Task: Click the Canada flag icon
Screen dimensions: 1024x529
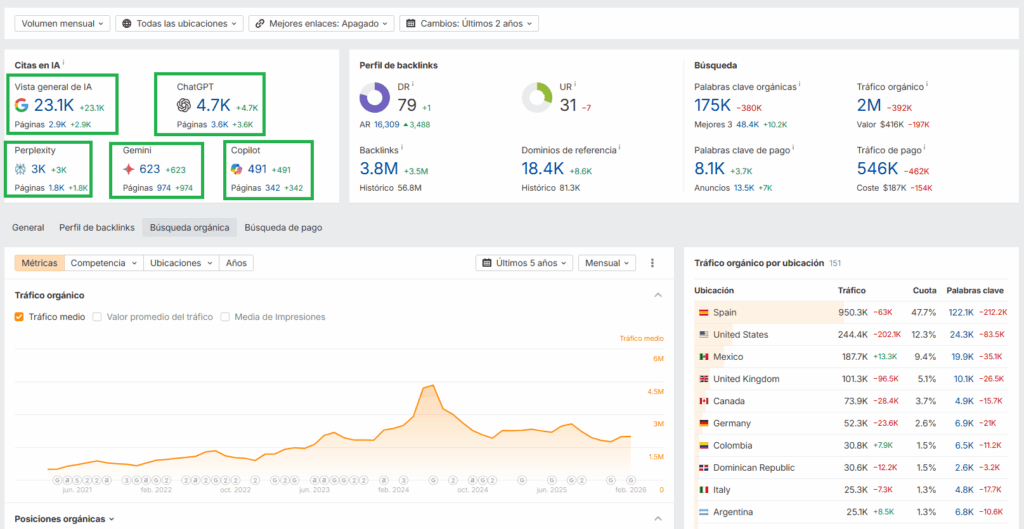Action: (703, 401)
